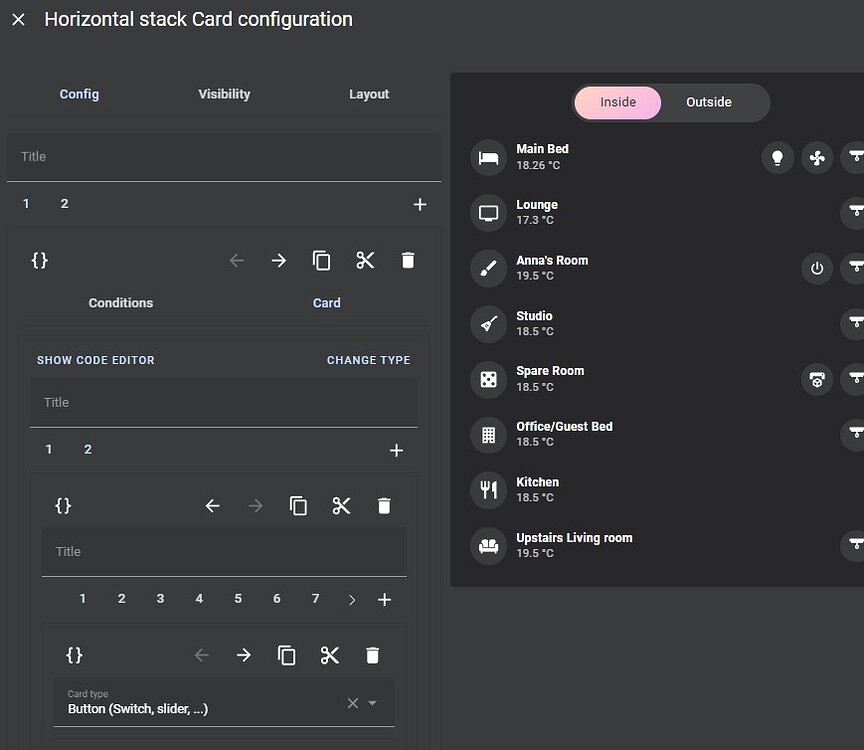Click the Main Bed bed icon

(x=488, y=158)
